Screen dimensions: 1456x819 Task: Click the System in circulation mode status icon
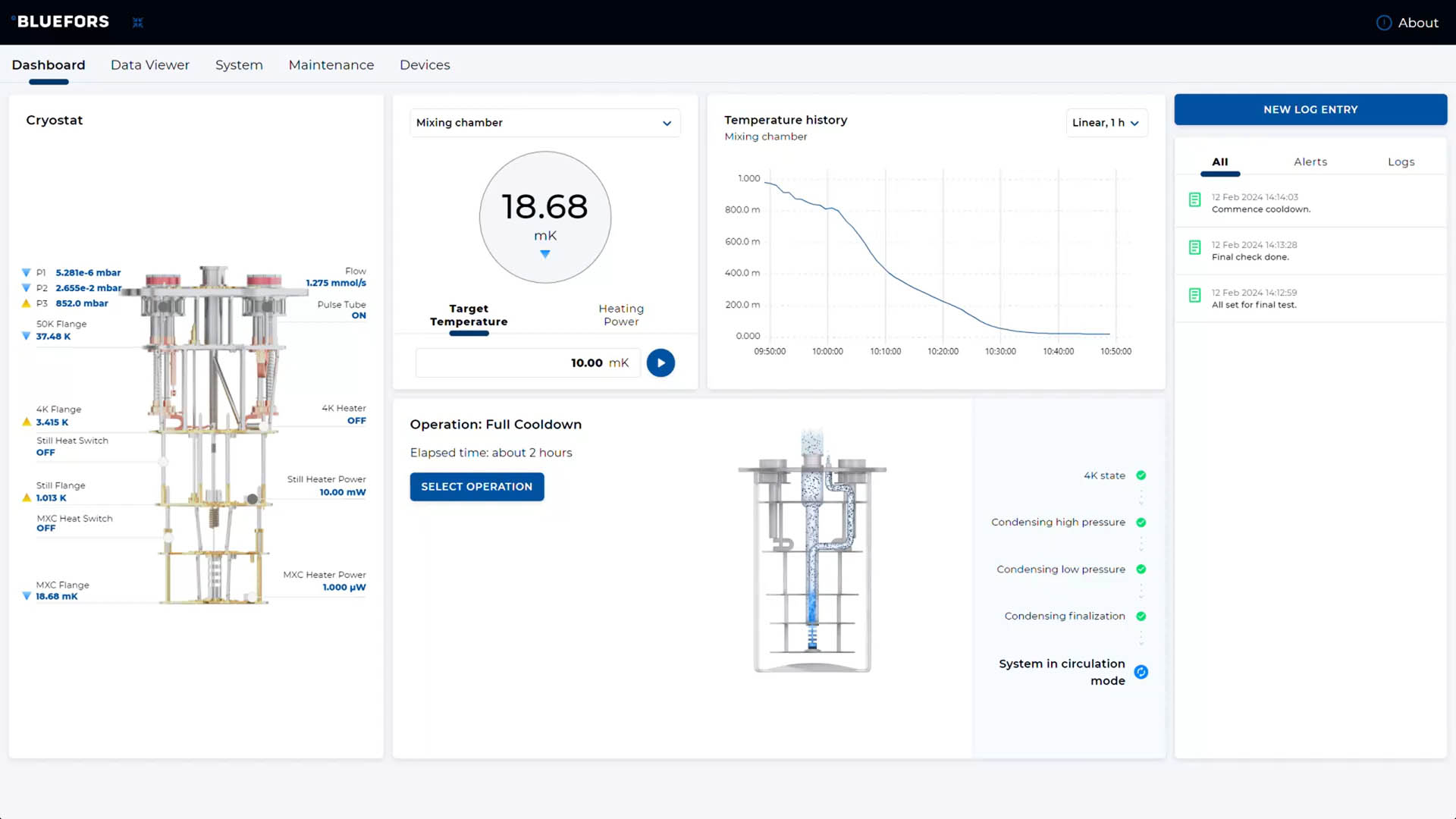click(x=1141, y=672)
